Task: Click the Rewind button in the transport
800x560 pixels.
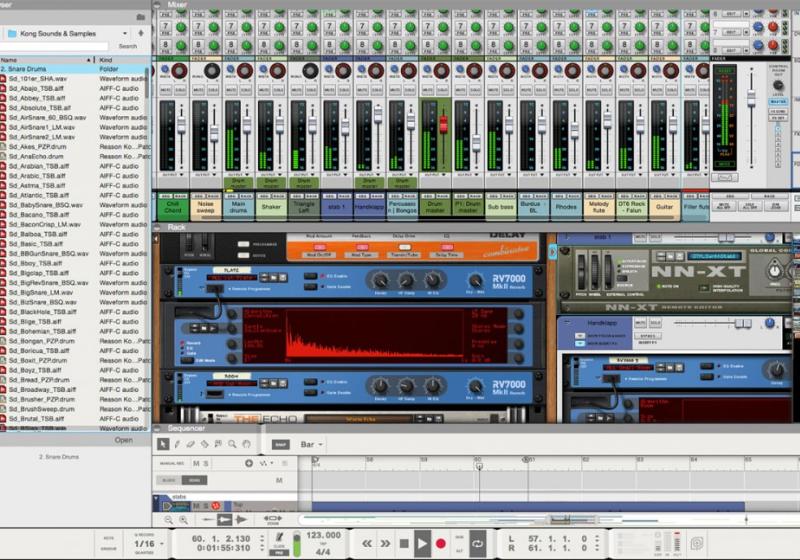Action: click(367, 543)
